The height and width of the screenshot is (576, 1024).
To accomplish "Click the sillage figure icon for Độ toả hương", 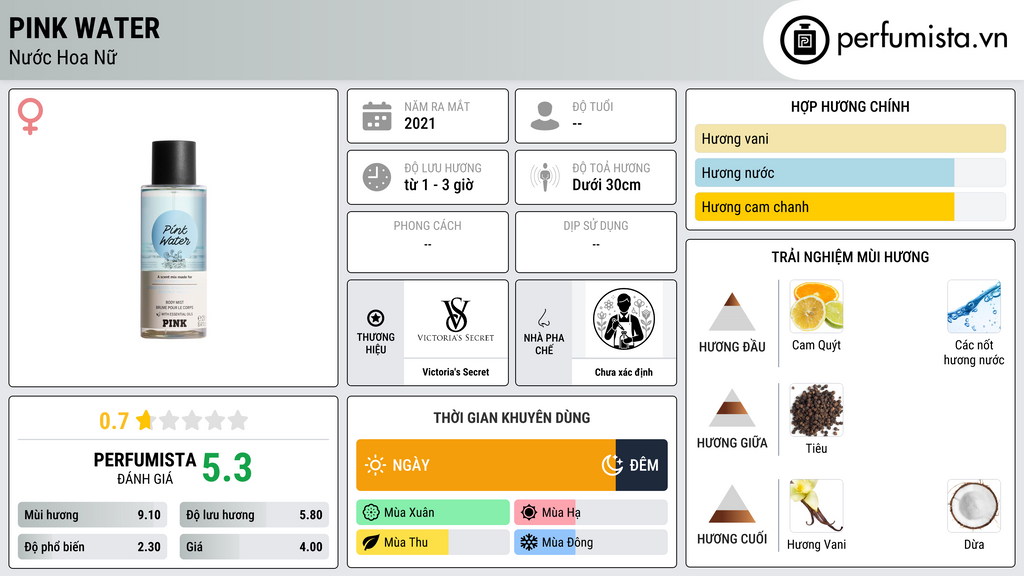I will point(545,177).
